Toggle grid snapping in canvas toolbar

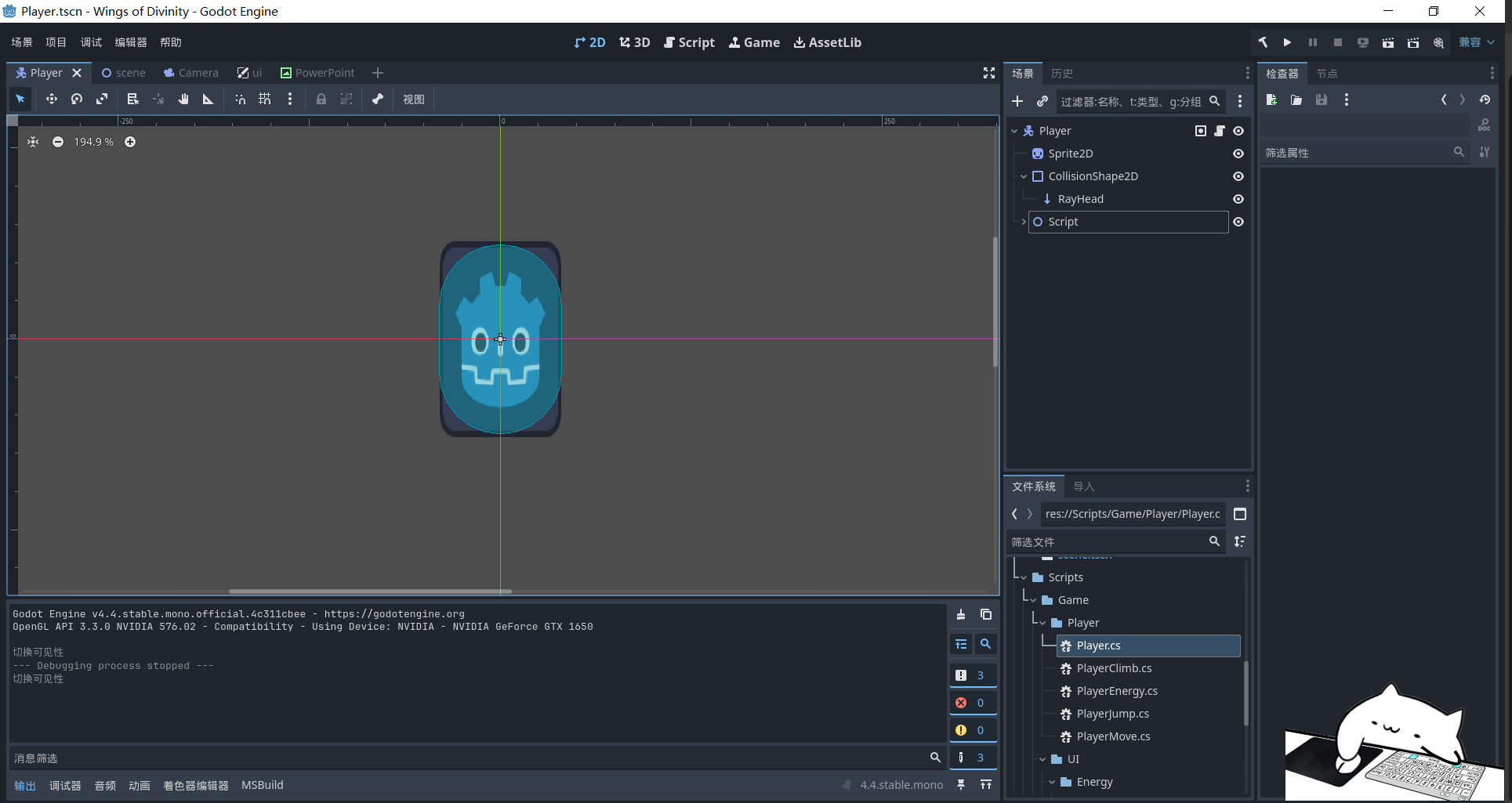tap(265, 99)
